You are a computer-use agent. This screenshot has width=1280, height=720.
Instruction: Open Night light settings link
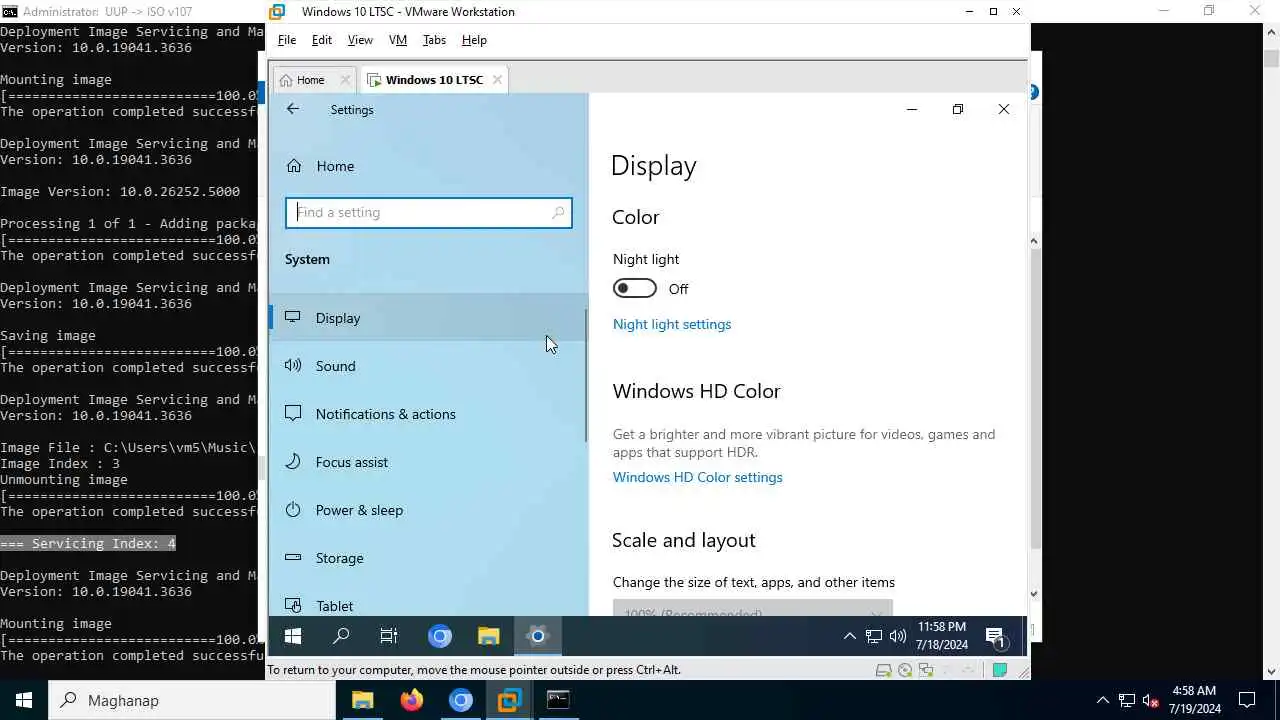(x=672, y=324)
